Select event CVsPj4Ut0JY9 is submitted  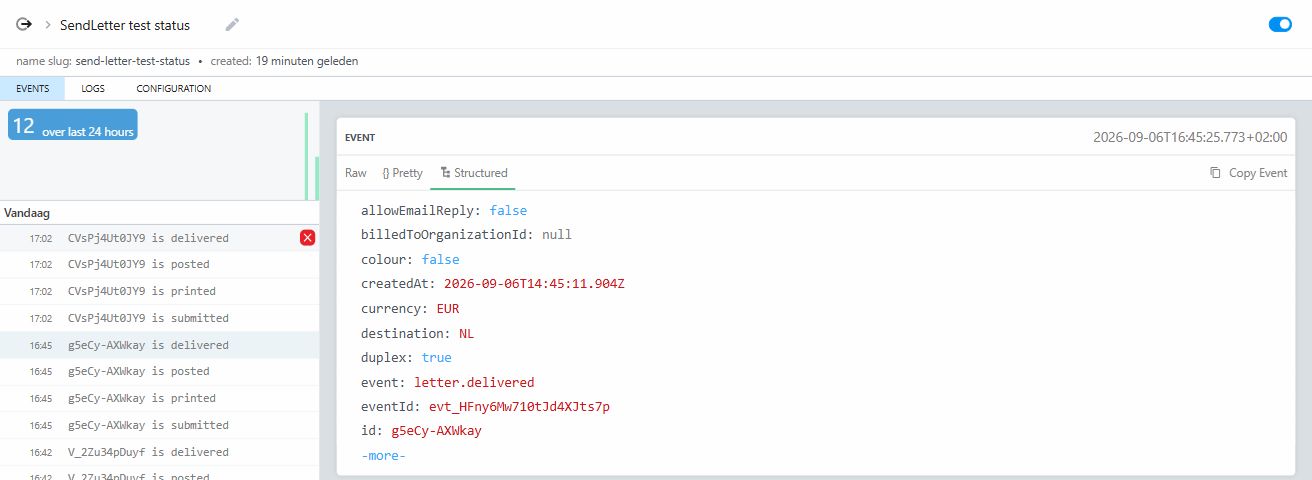tap(159, 318)
